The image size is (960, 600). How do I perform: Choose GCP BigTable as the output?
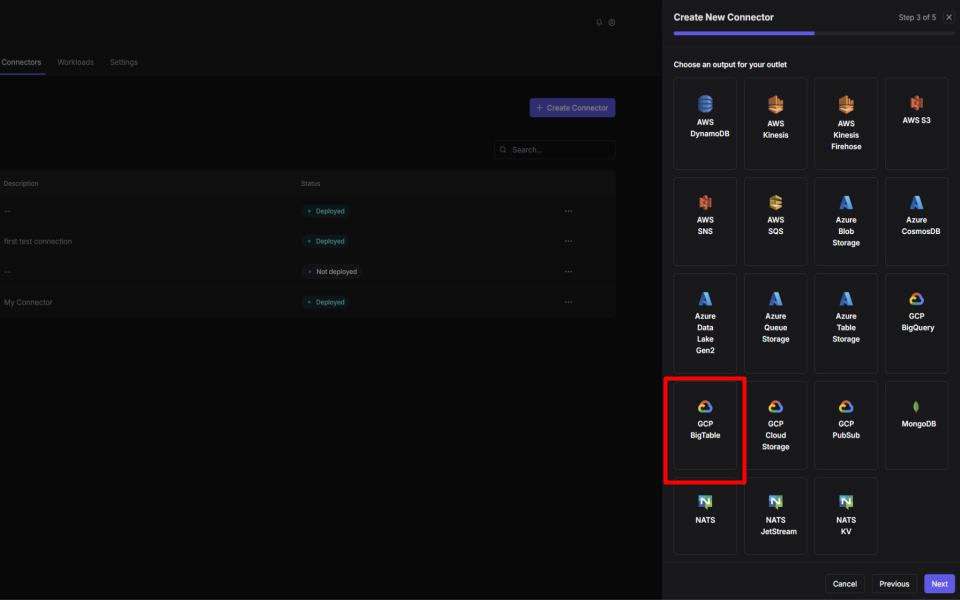click(x=705, y=426)
